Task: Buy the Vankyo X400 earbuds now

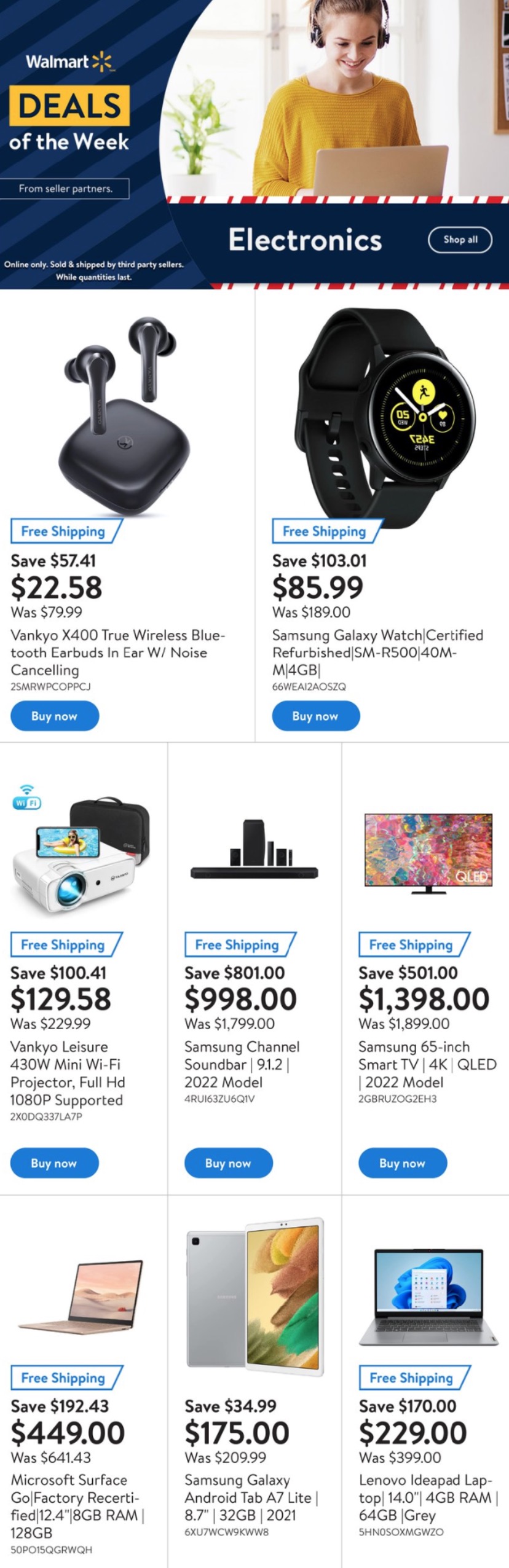Action: point(55,716)
